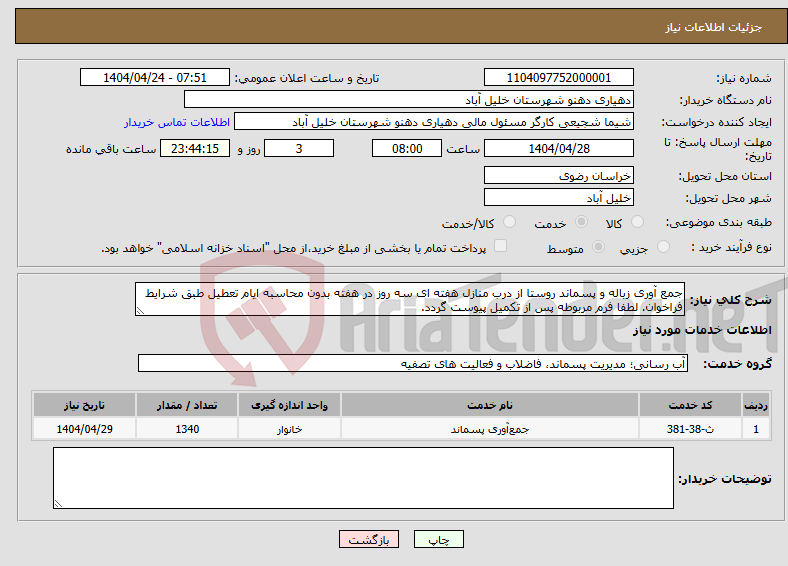Click the service name cell جمع‌آوری پسماند
The width and height of the screenshot is (788, 566).
489,429
